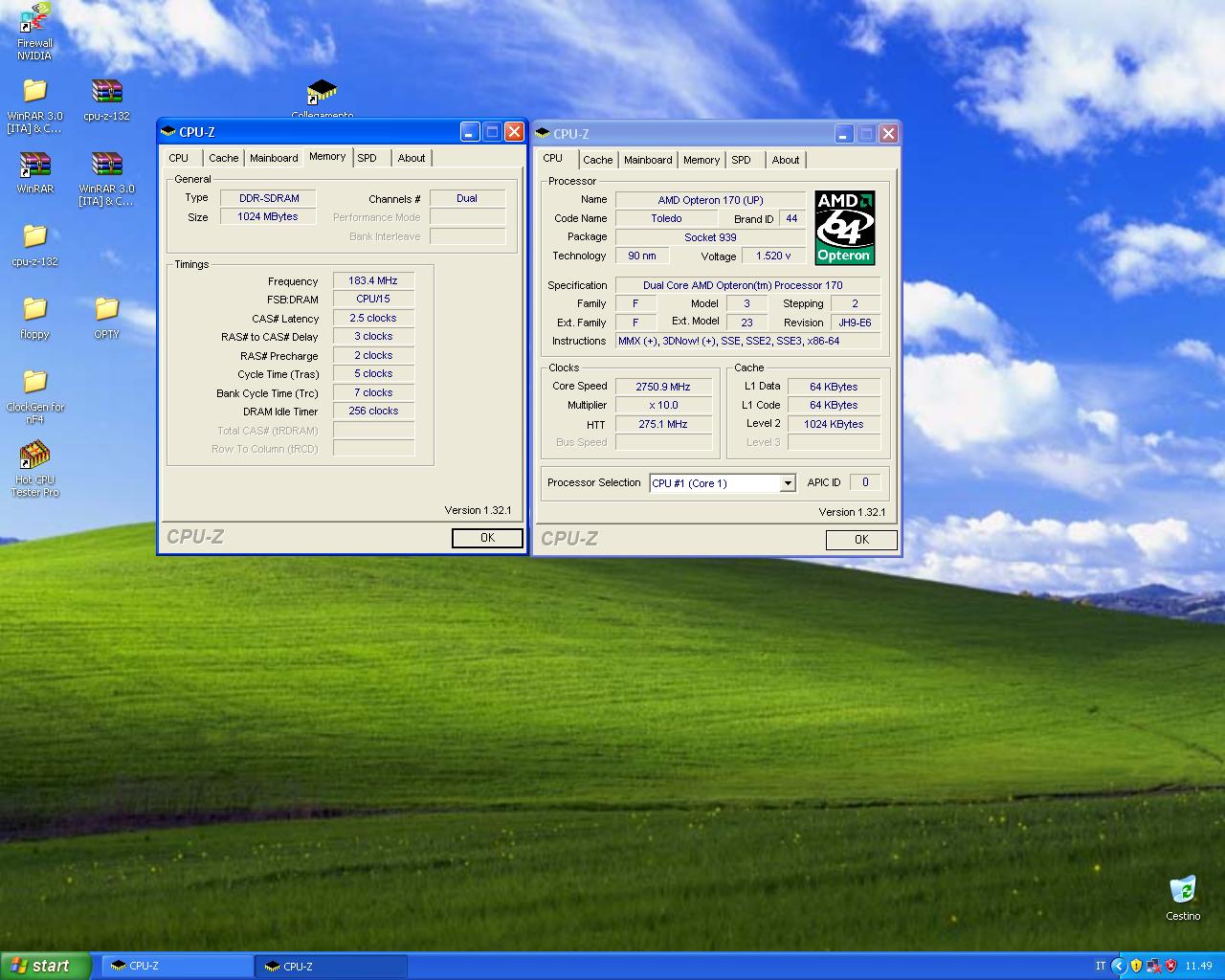The height and width of the screenshot is (980, 1225).
Task: Click the AMD 64 Opteron logo
Action: (x=844, y=228)
